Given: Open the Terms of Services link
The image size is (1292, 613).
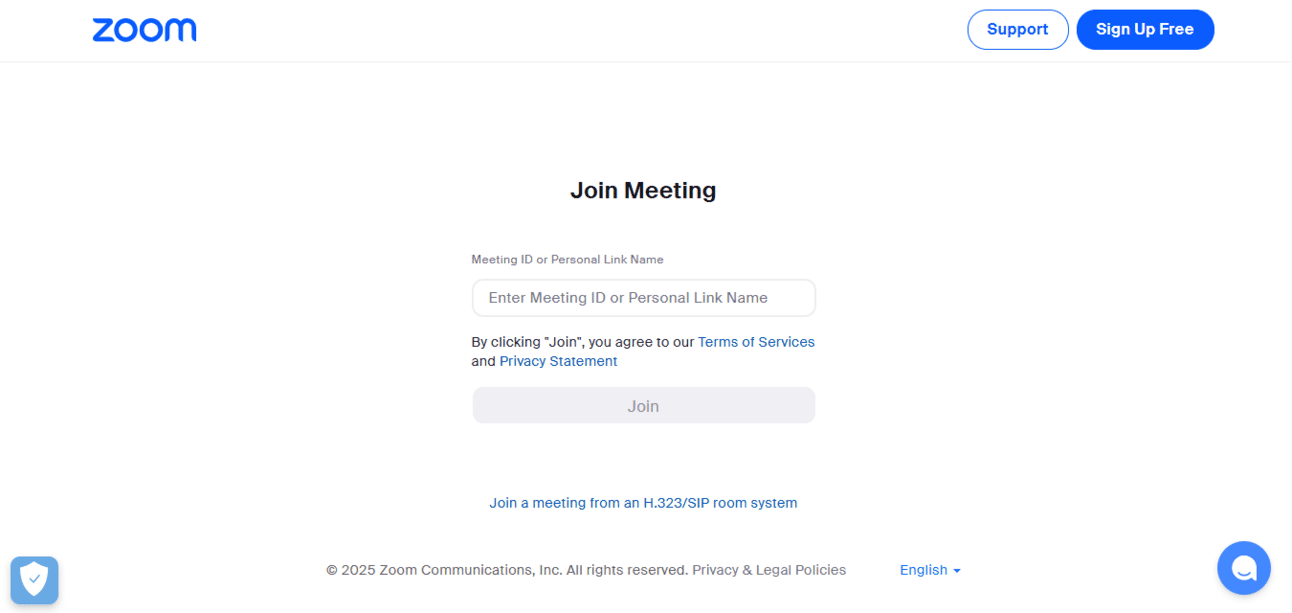Looking at the screenshot, I should 756,342.
